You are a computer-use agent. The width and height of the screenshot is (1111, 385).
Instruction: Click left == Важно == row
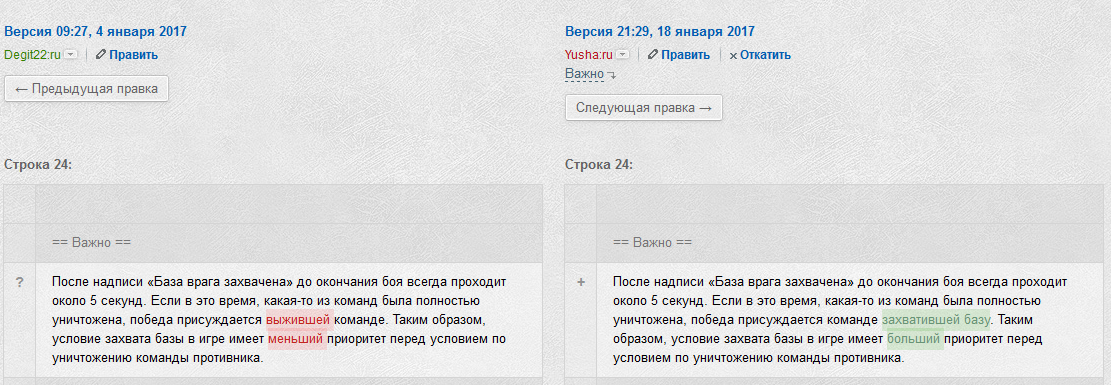click(x=273, y=243)
